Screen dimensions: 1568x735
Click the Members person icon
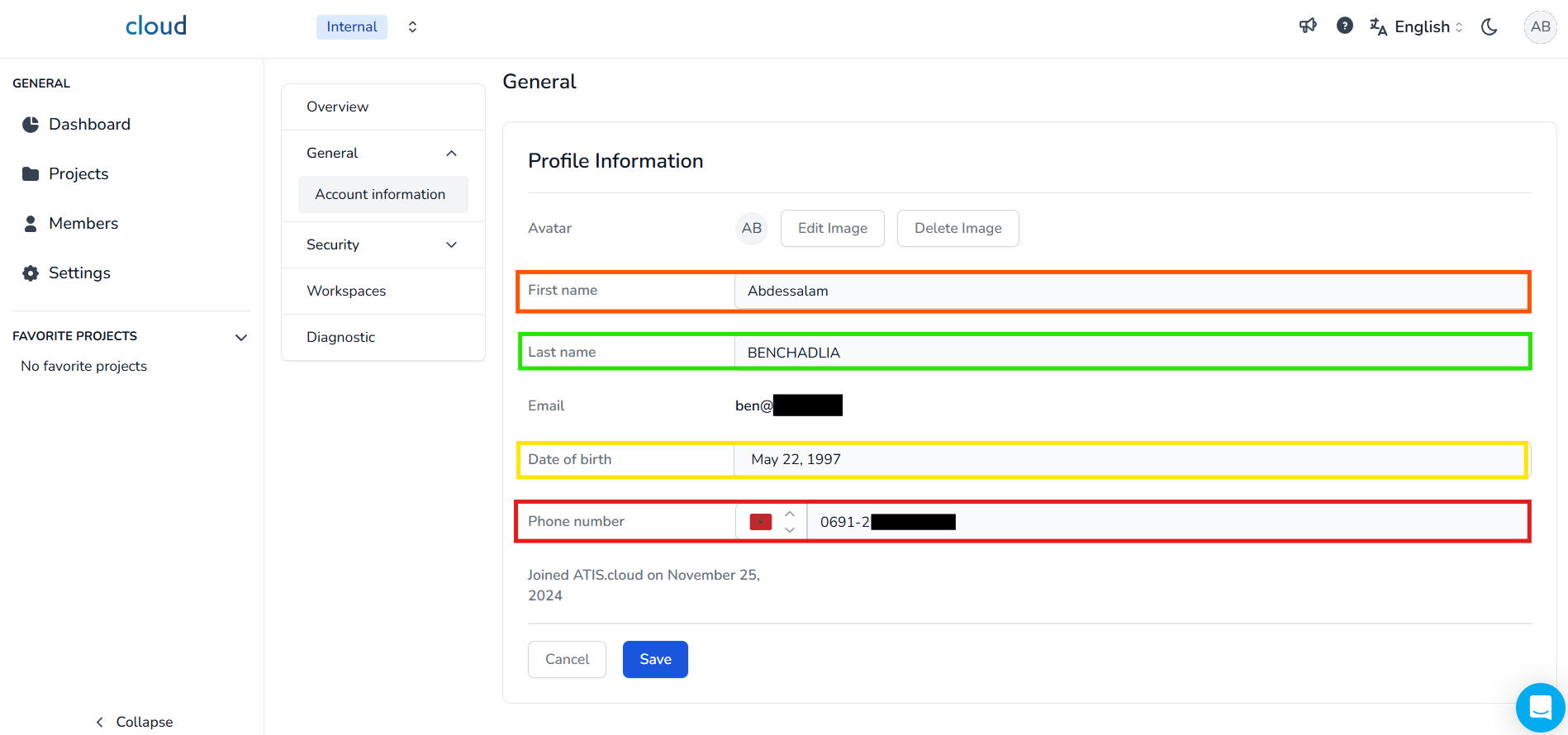pos(31,224)
